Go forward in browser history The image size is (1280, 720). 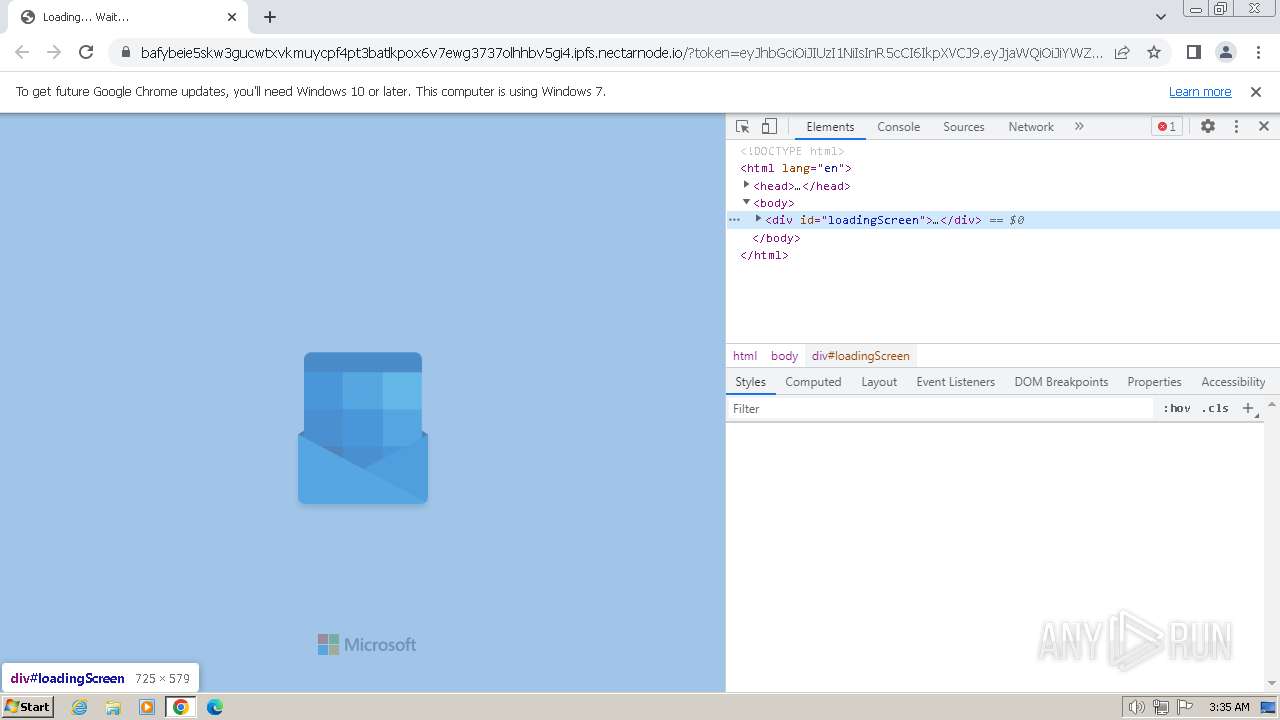54,52
